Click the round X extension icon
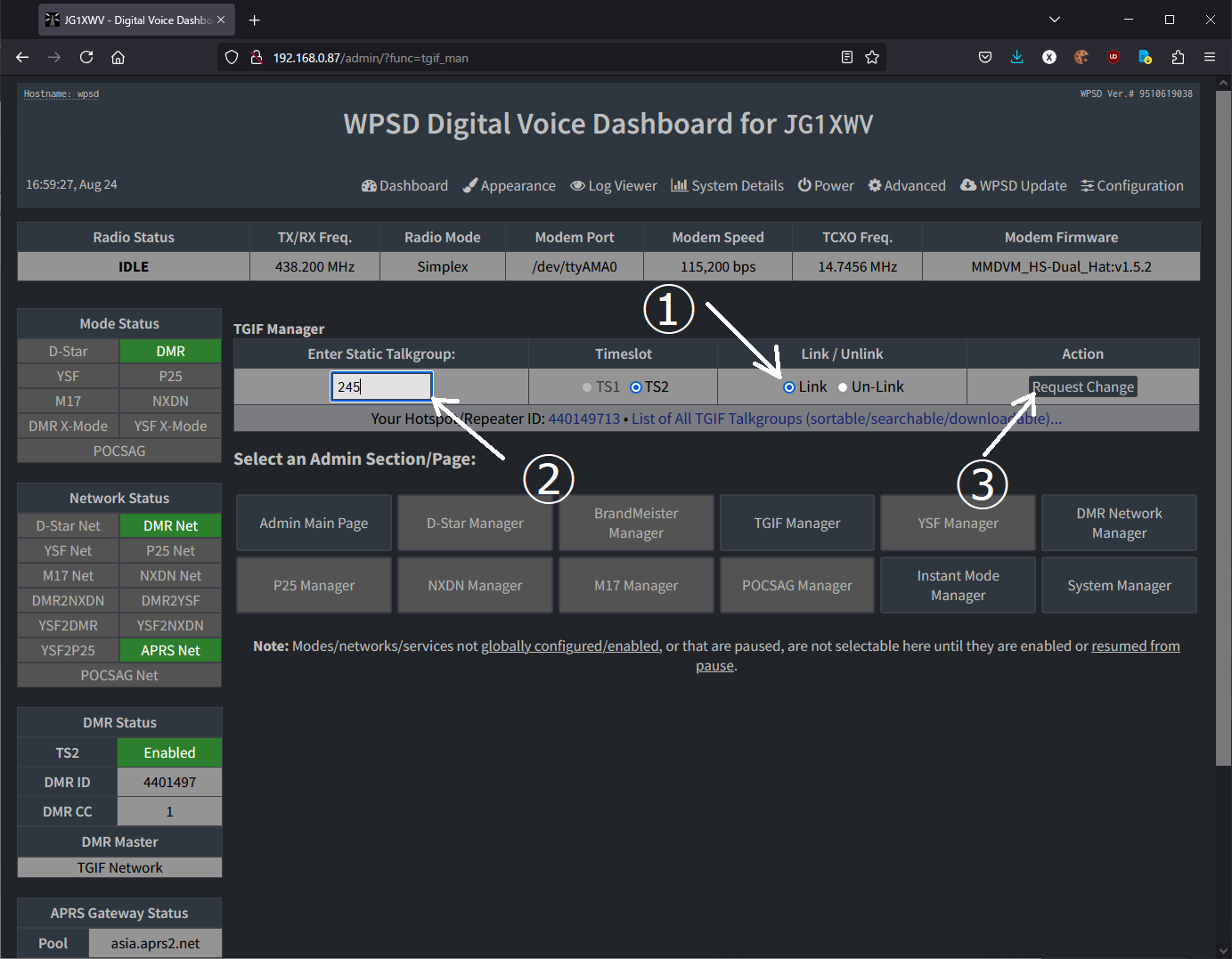This screenshot has height=959, width=1232. 1049,57
